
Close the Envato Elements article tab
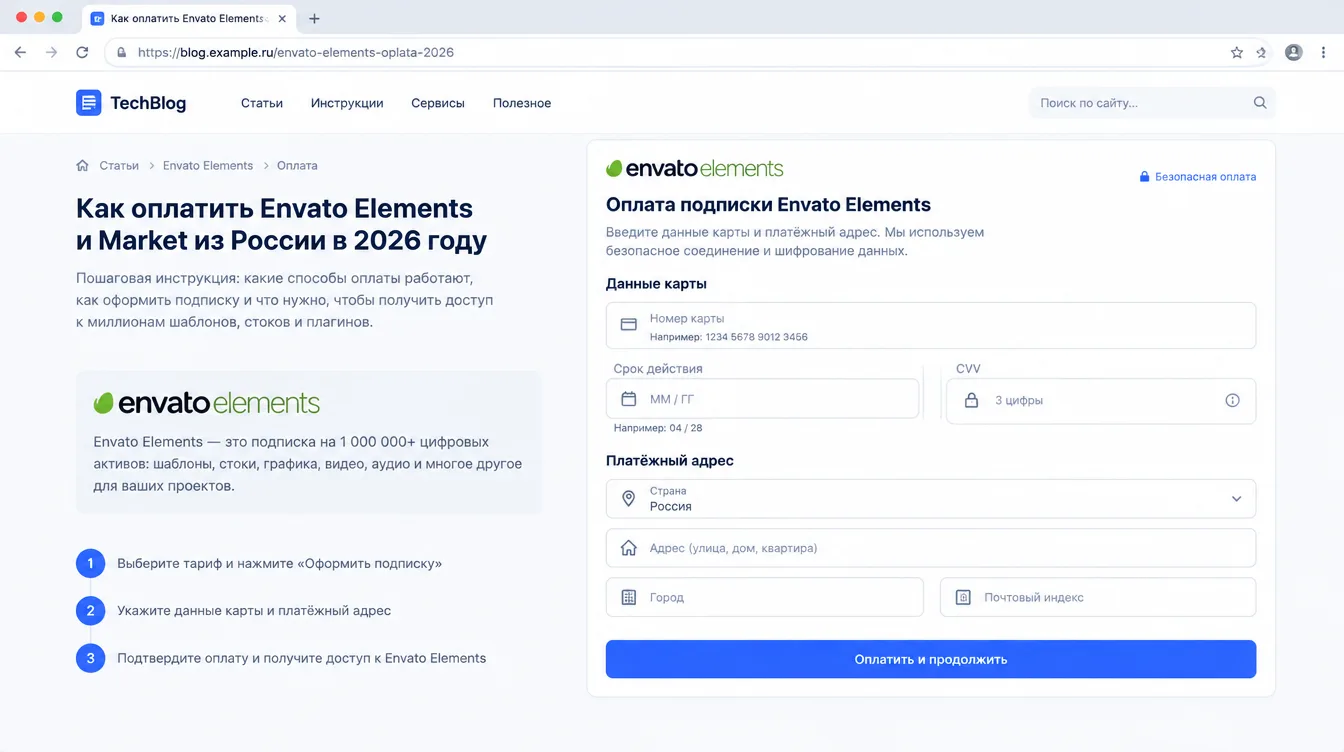[x=280, y=18]
